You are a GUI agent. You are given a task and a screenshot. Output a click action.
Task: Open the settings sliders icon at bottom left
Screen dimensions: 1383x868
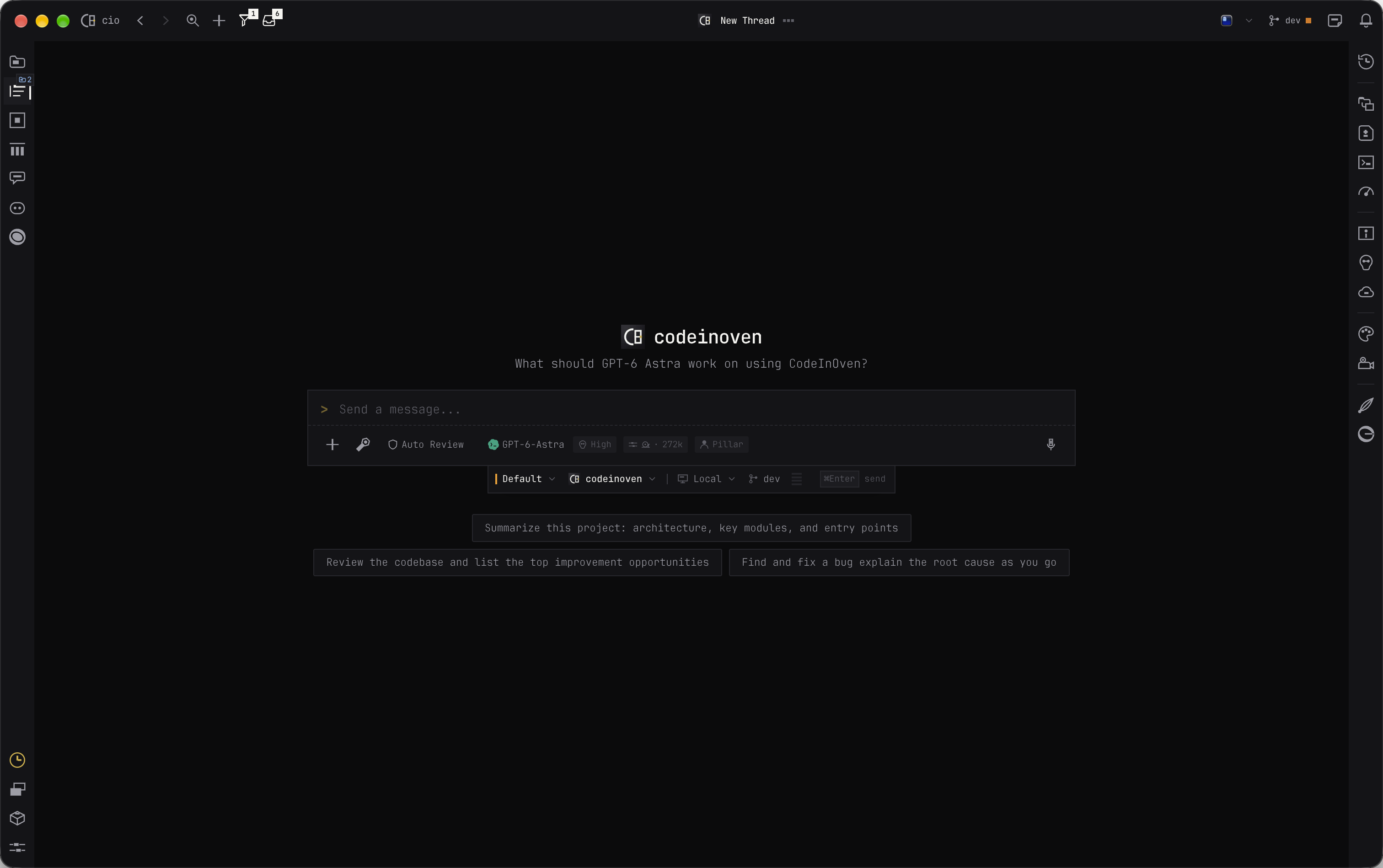pyautogui.click(x=17, y=847)
